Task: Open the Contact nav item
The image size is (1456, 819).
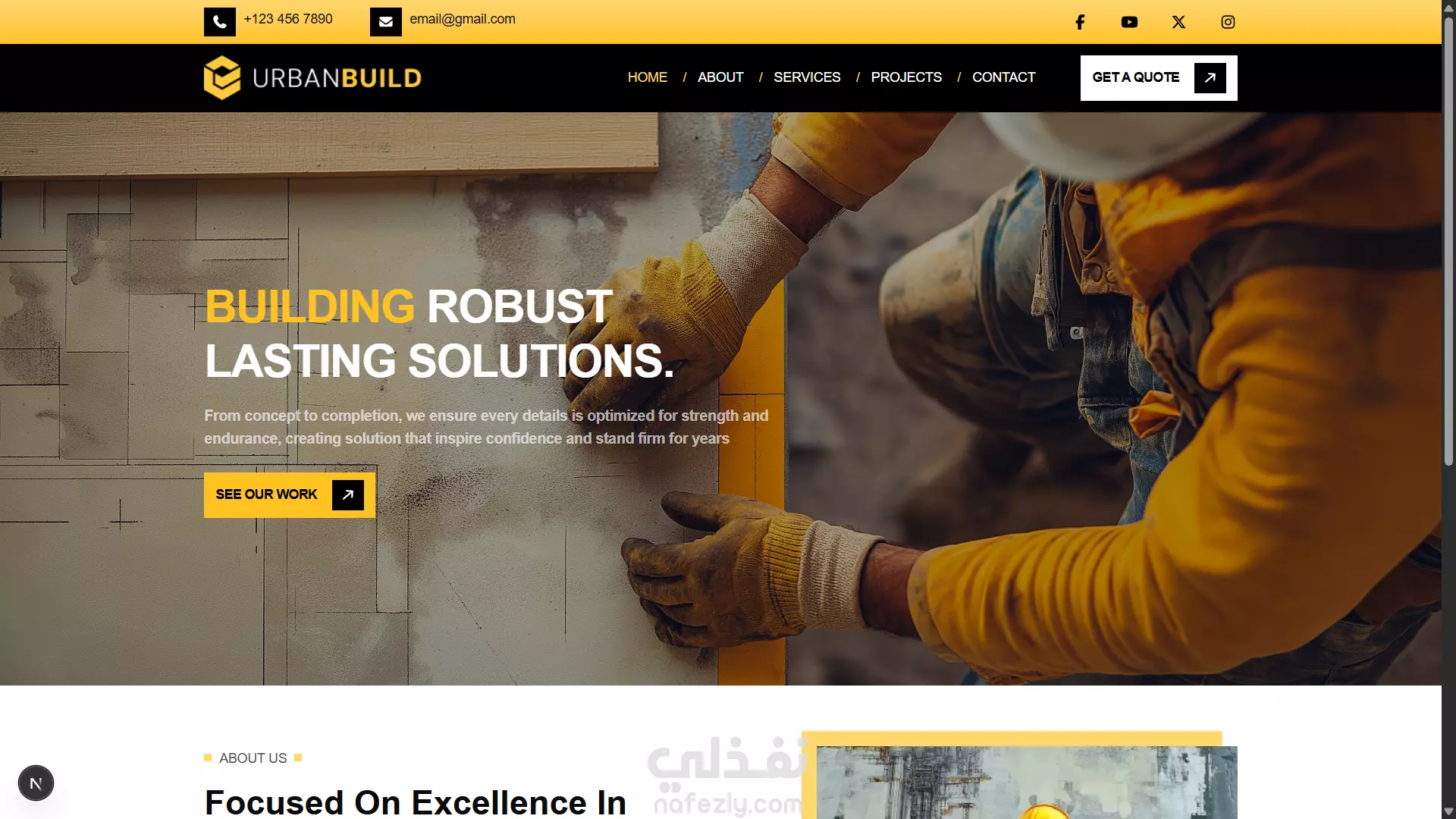Action: click(x=1003, y=77)
